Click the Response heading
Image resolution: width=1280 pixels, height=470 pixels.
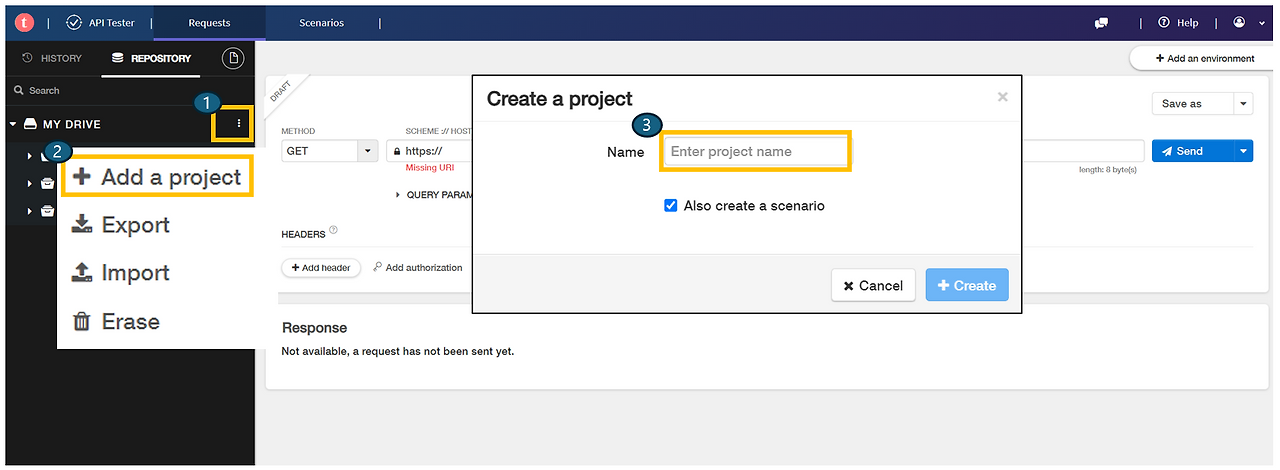314,328
